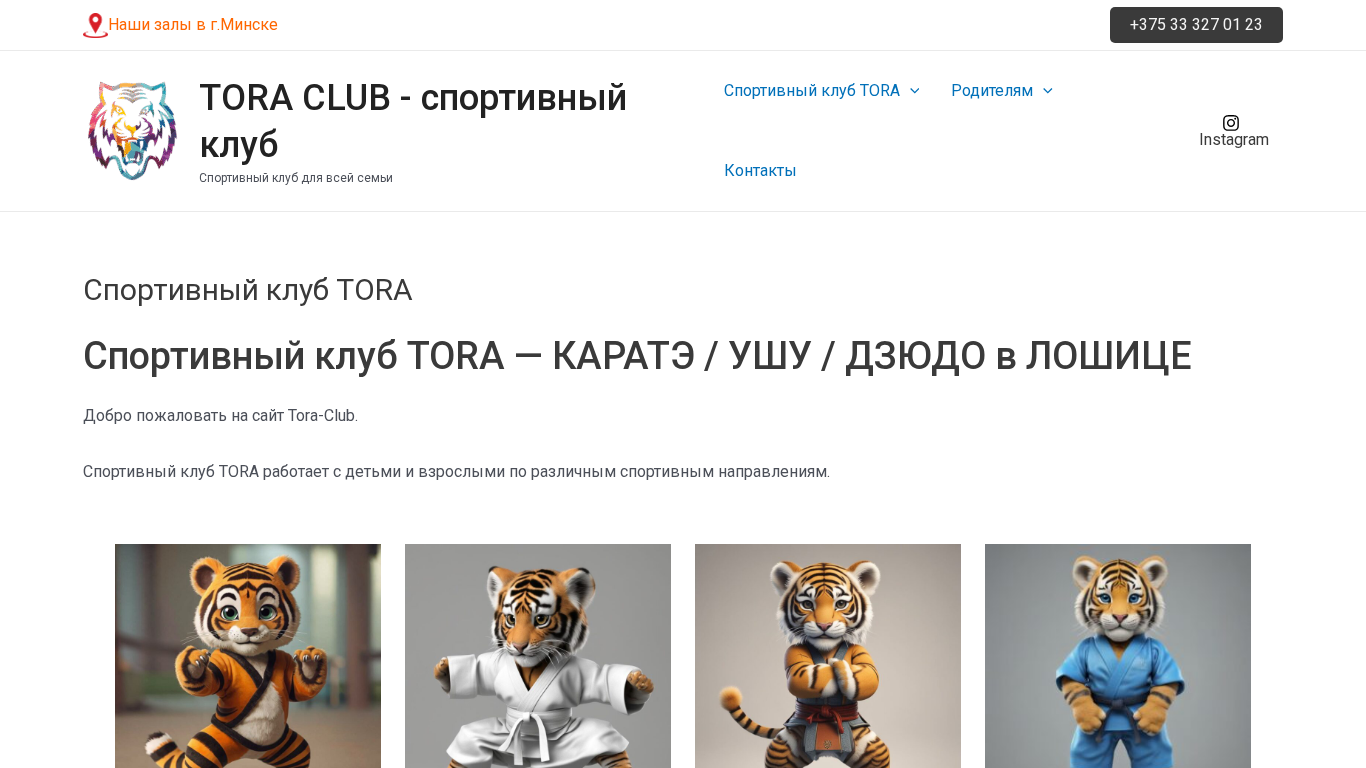The image size is (1366, 768).
Task: Click the Спортивный клуб для всей семьи tagline
Action: [x=296, y=178]
